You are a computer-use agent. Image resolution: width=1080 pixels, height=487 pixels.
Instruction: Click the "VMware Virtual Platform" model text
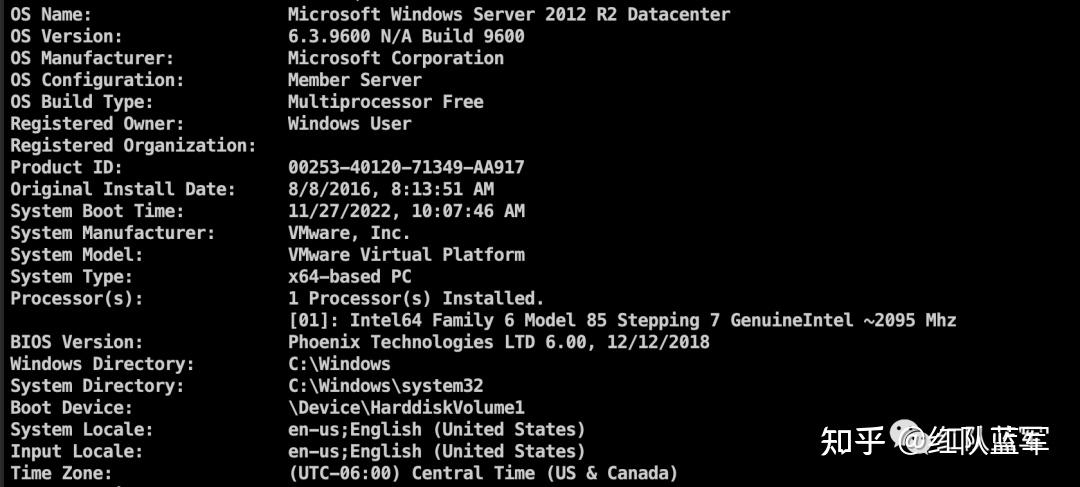point(406,255)
